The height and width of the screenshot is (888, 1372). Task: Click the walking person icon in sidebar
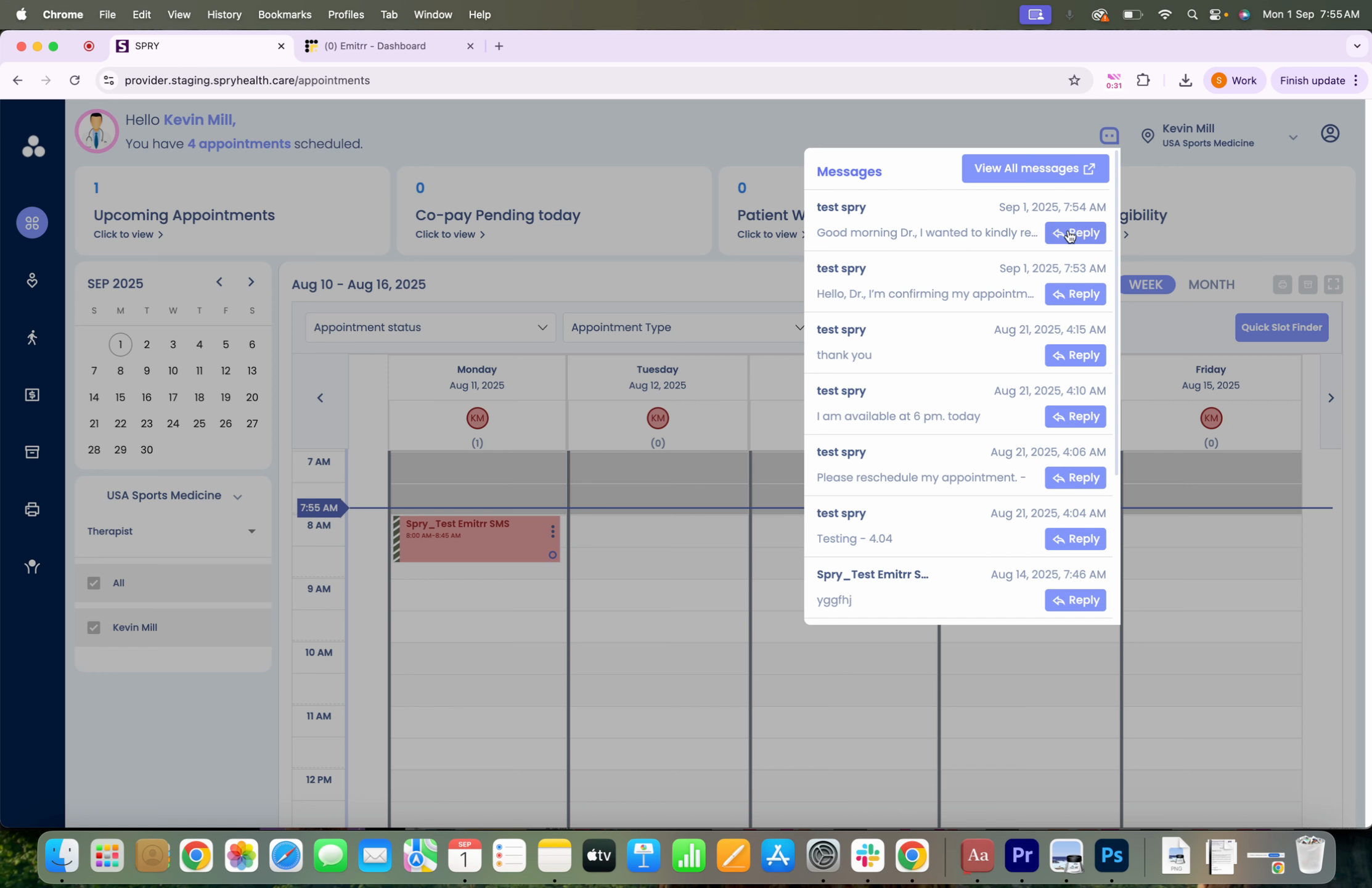click(x=32, y=337)
